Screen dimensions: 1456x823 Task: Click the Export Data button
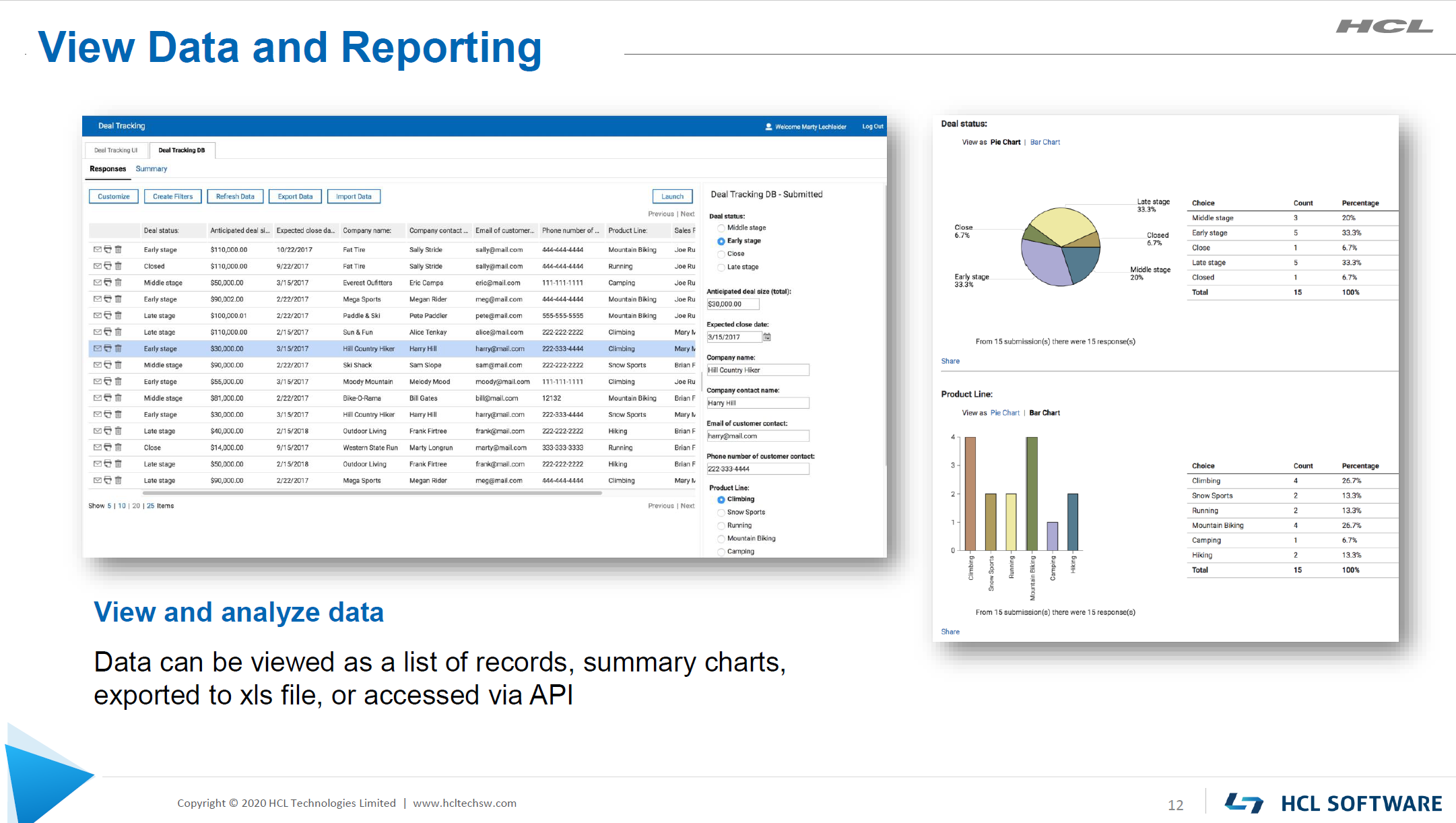tap(295, 197)
